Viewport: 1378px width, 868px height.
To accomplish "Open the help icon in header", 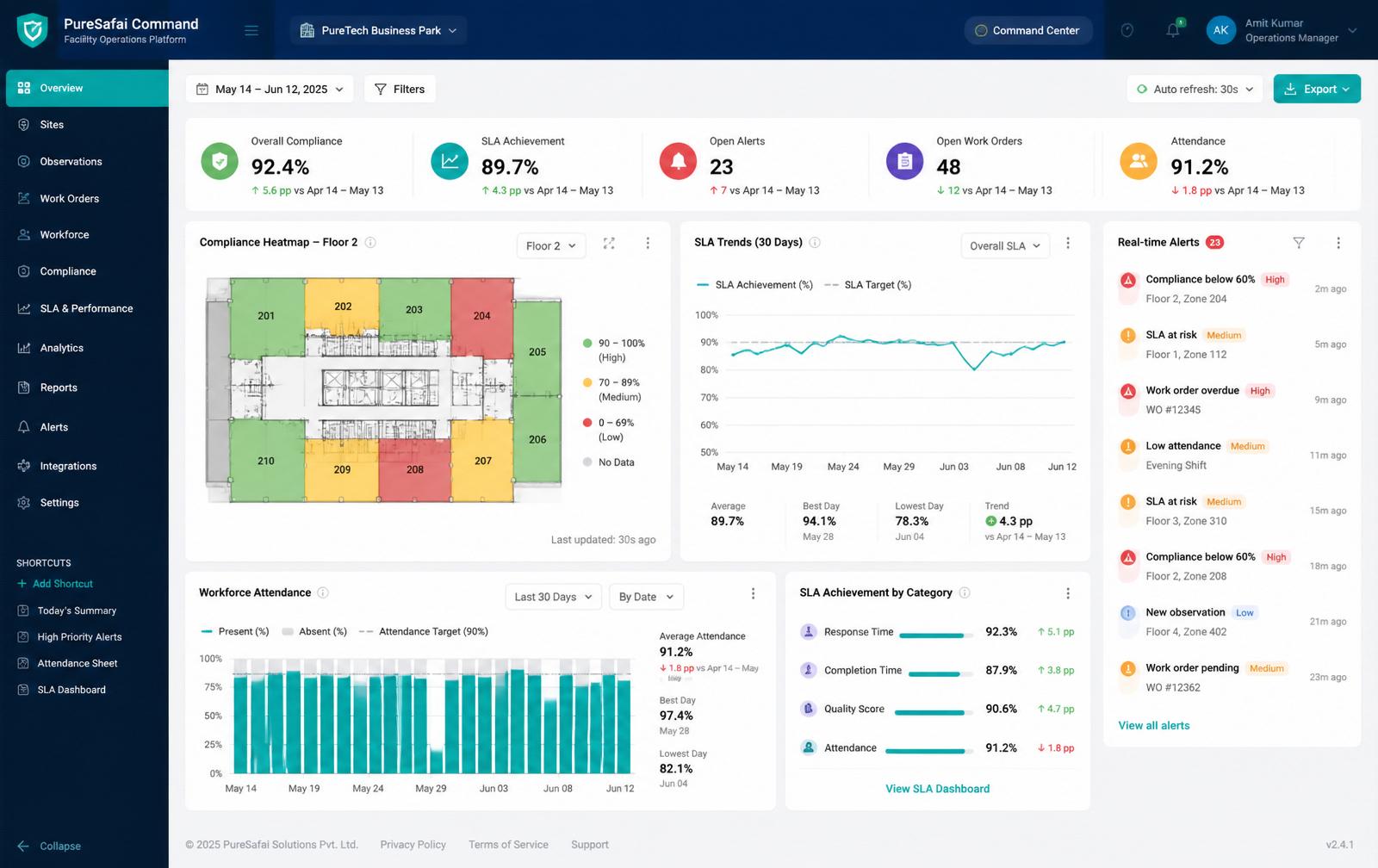I will (1127, 30).
